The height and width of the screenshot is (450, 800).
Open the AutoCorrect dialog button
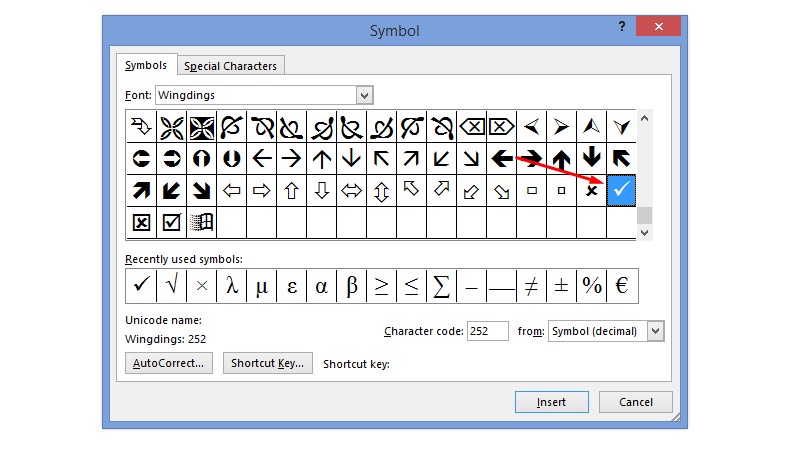coord(169,363)
